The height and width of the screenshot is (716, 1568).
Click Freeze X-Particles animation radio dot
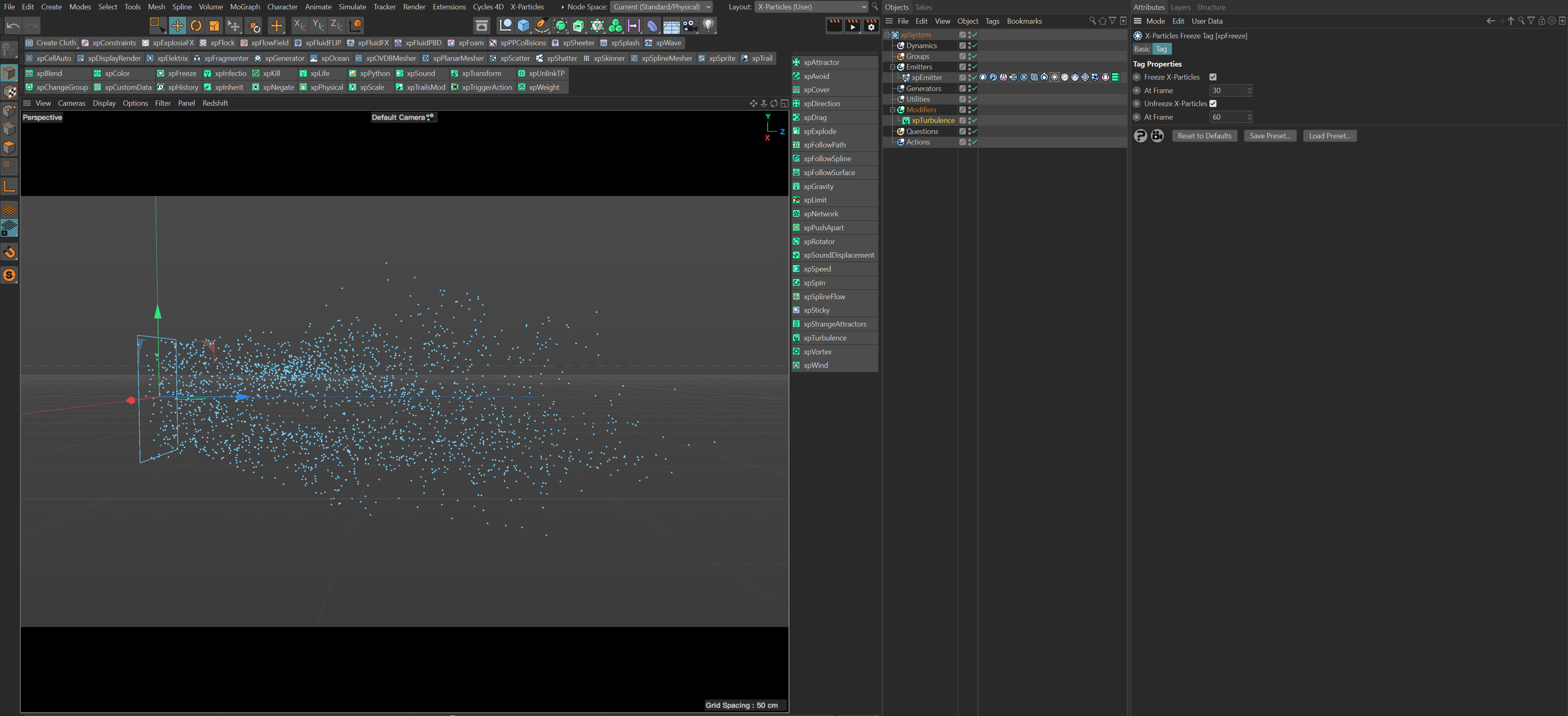pos(1136,77)
